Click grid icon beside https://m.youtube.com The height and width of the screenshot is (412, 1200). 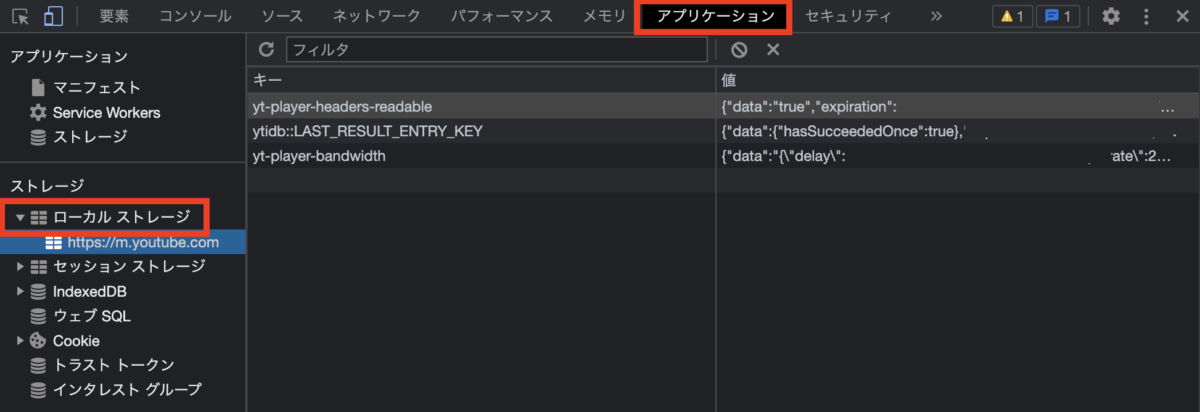point(53,242)
